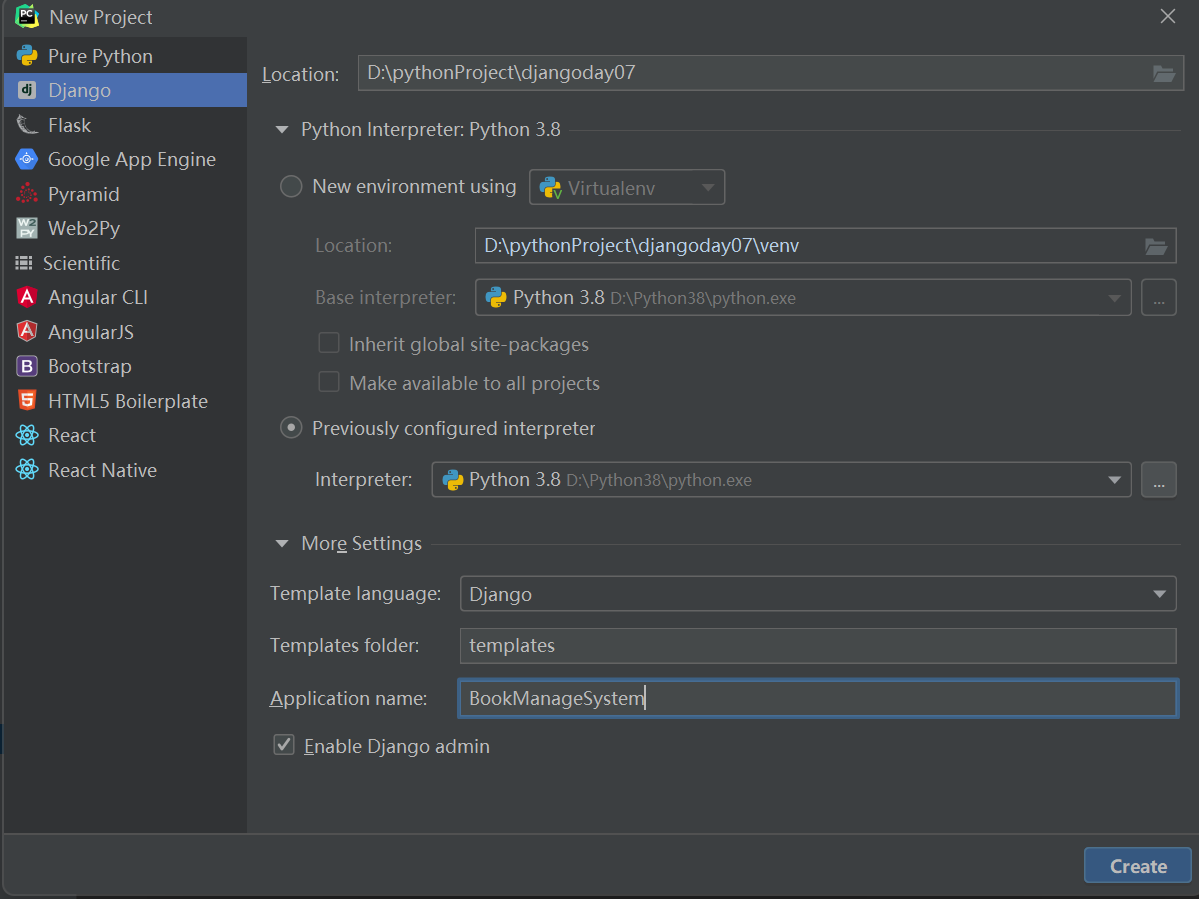Click the Bootstrap B icon
This screenshot has width=1199, height=899.
tap(27, 366)
